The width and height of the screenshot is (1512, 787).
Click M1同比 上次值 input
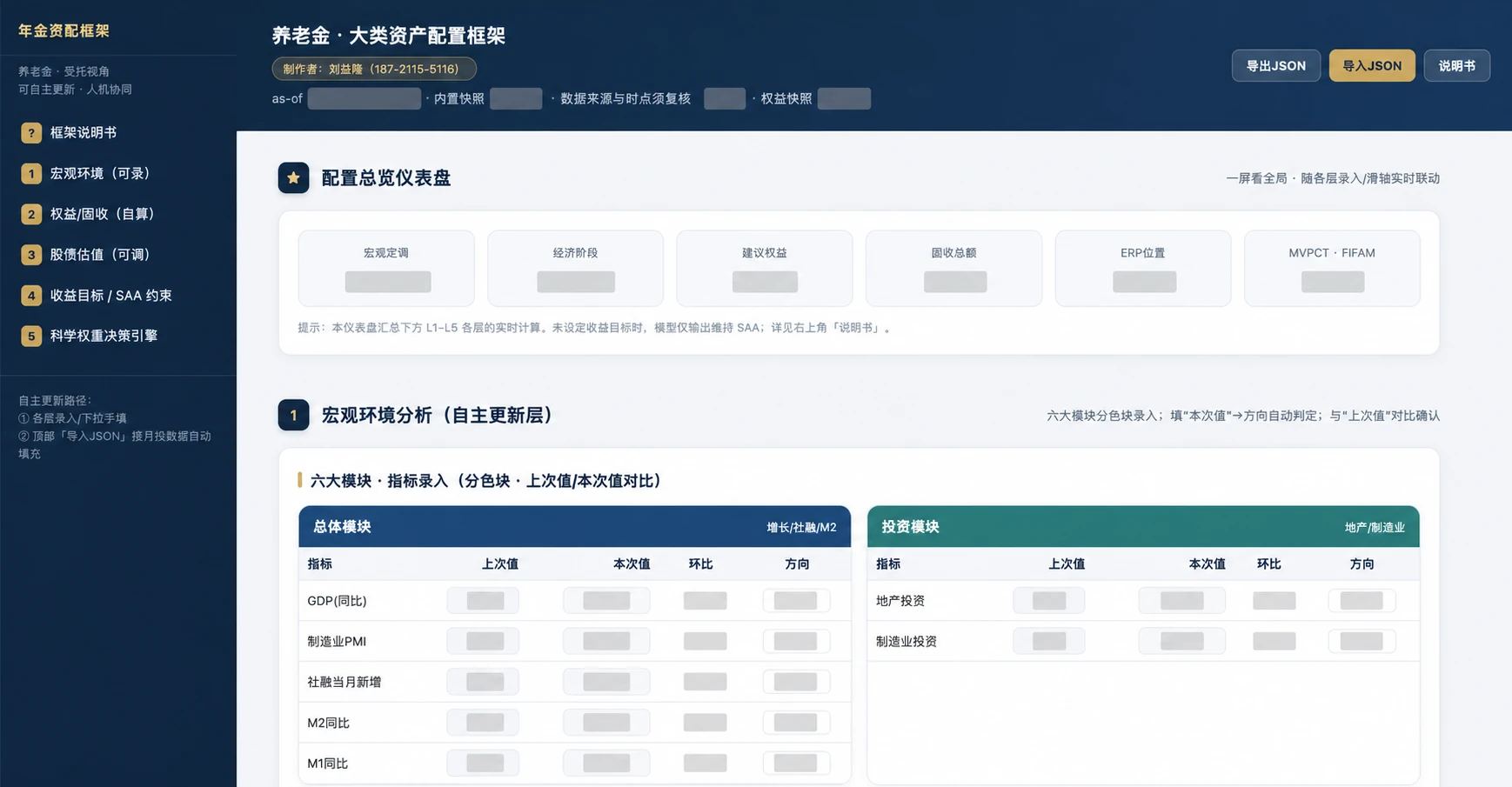(483, 763)
